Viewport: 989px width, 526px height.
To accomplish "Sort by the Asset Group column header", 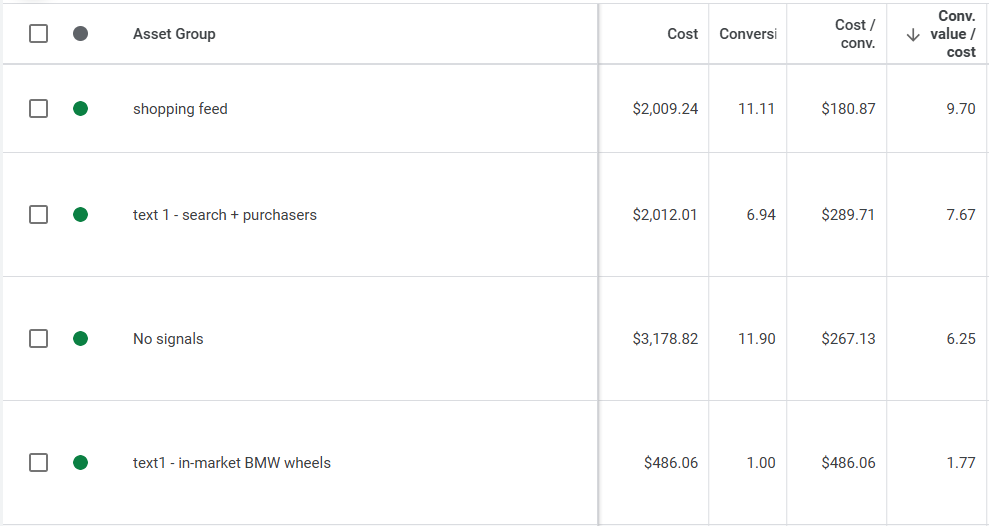I will 174,34.
